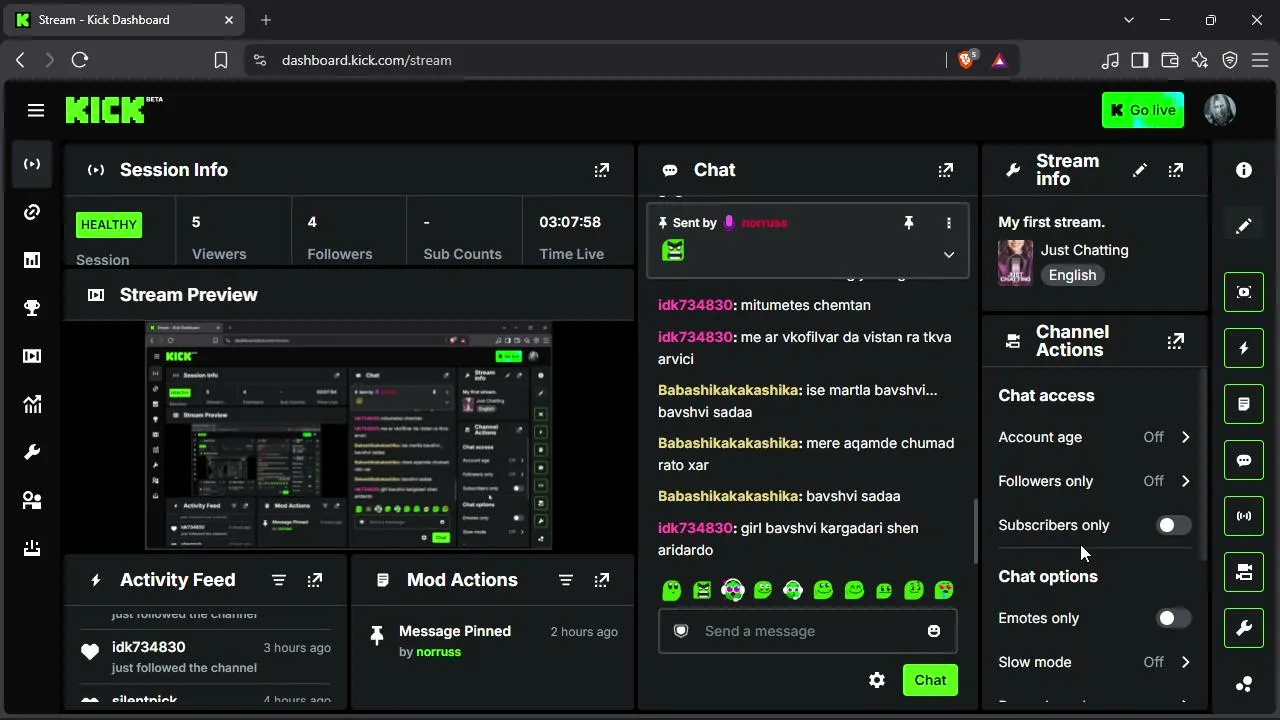Click the Just Chatting category name
The width and height of the screenshot is (1280, 720).
pyautogui.click(x=1085, y=250)
